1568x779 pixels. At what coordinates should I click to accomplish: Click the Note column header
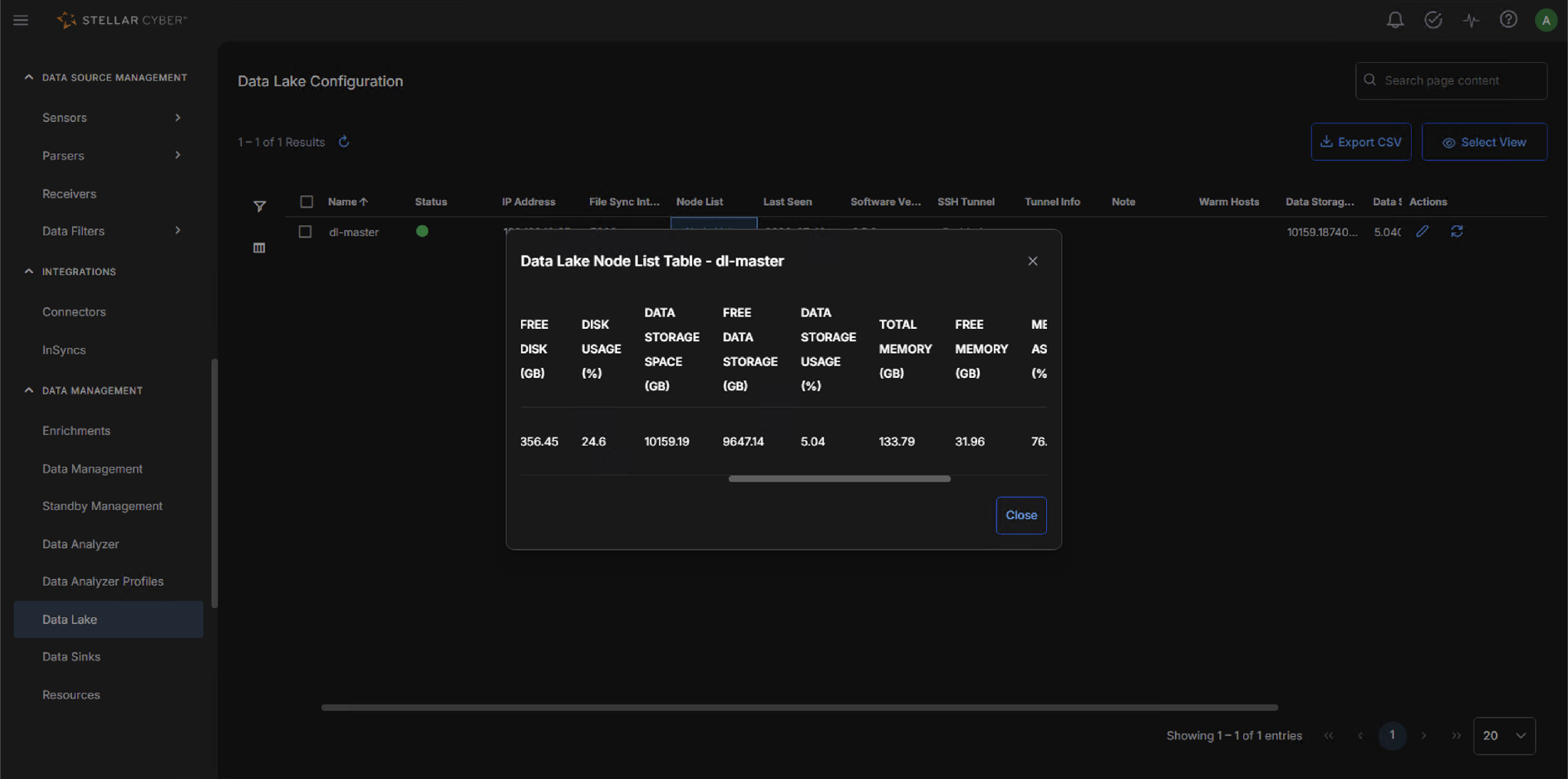1124,202
